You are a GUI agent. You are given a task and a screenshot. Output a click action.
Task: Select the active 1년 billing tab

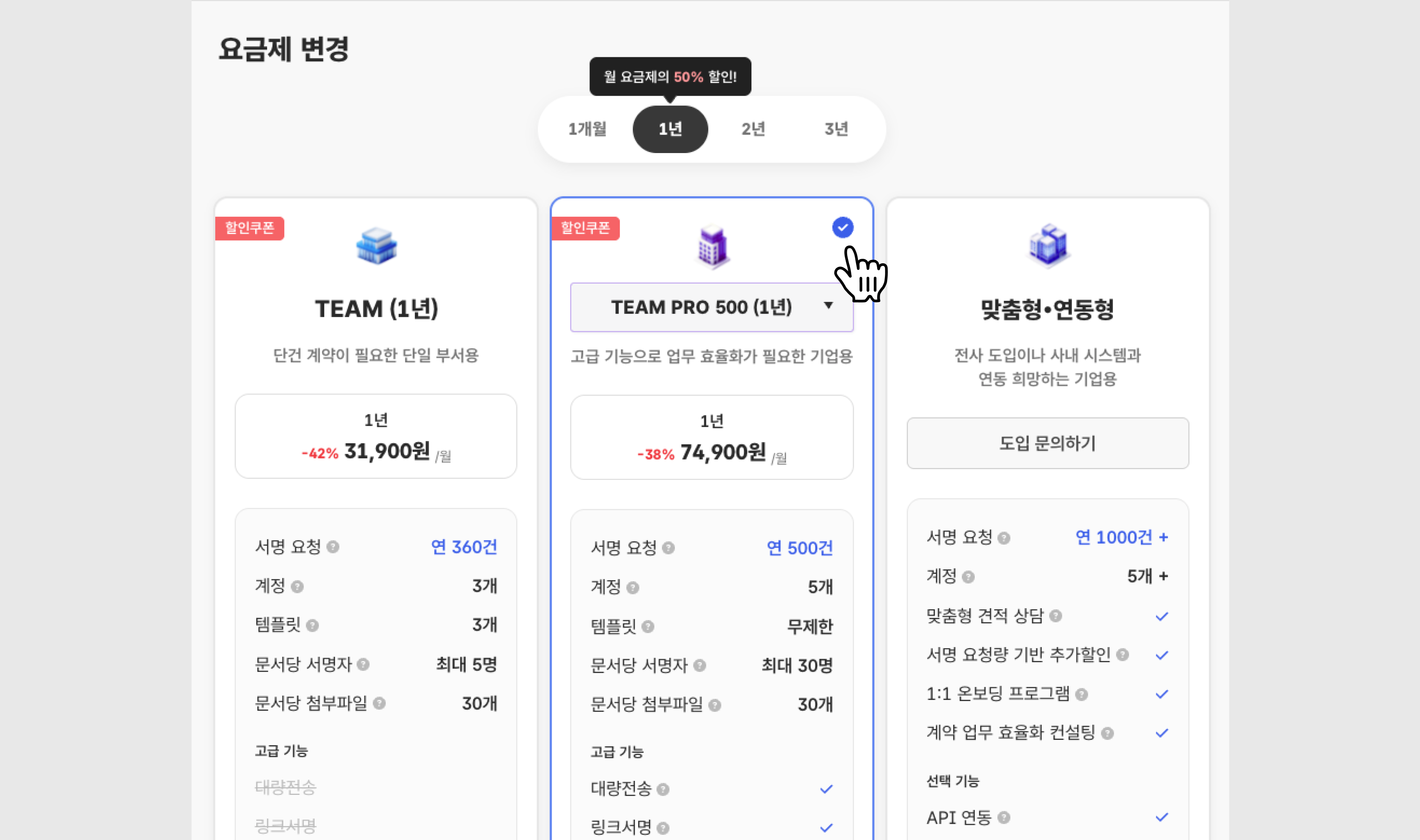click(x=670, y=129)
